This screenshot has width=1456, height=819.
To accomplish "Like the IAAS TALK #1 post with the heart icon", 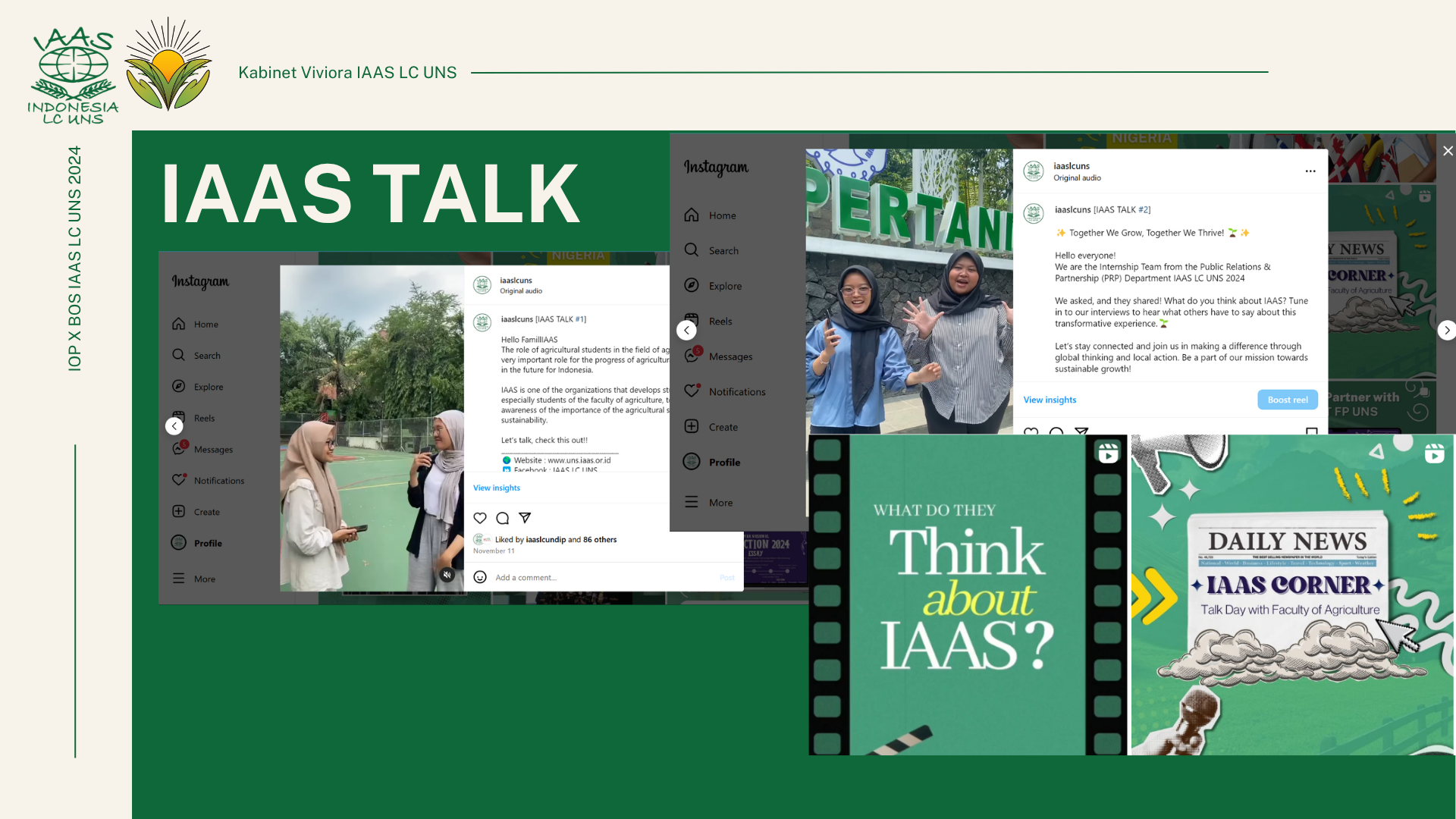I will (480, 518).
